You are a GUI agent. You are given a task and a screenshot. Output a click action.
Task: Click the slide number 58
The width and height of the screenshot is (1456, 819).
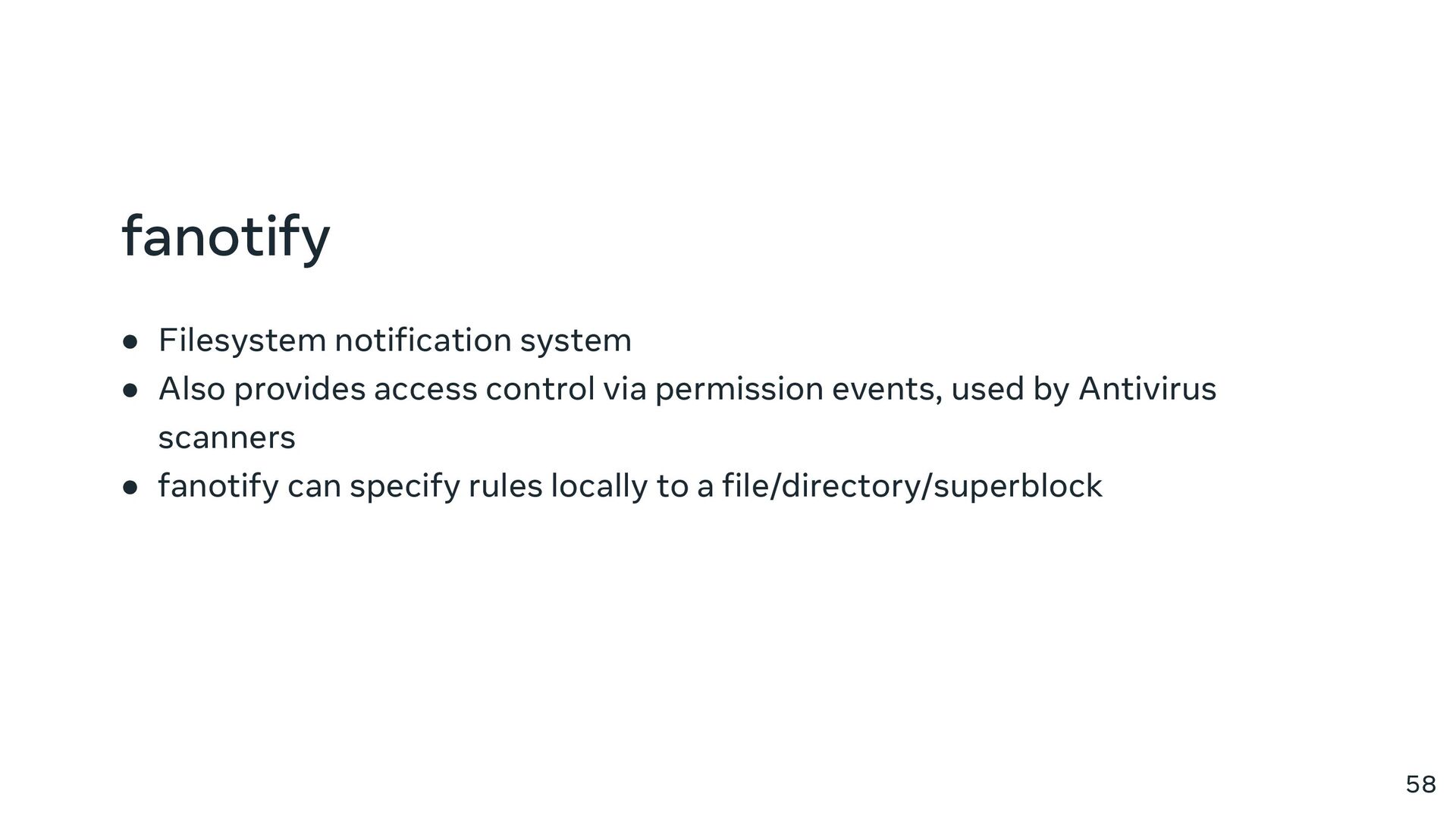(1420, 785)
